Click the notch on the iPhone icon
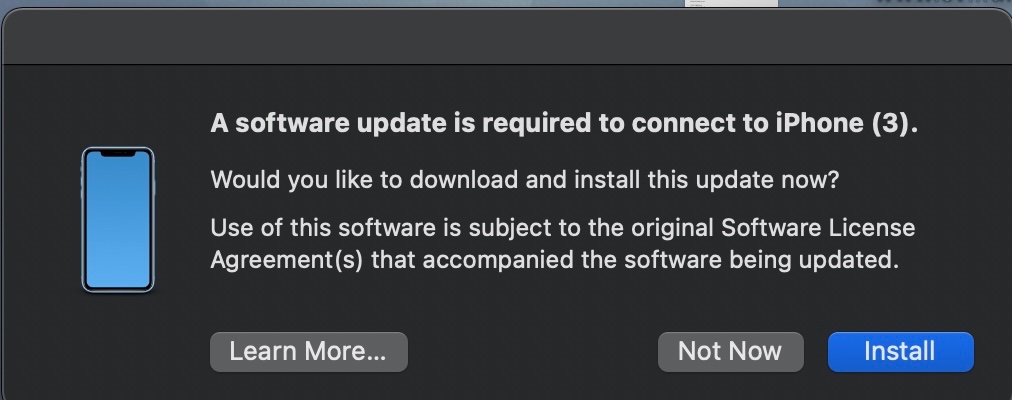1012x400 pixels. point(118,155)
